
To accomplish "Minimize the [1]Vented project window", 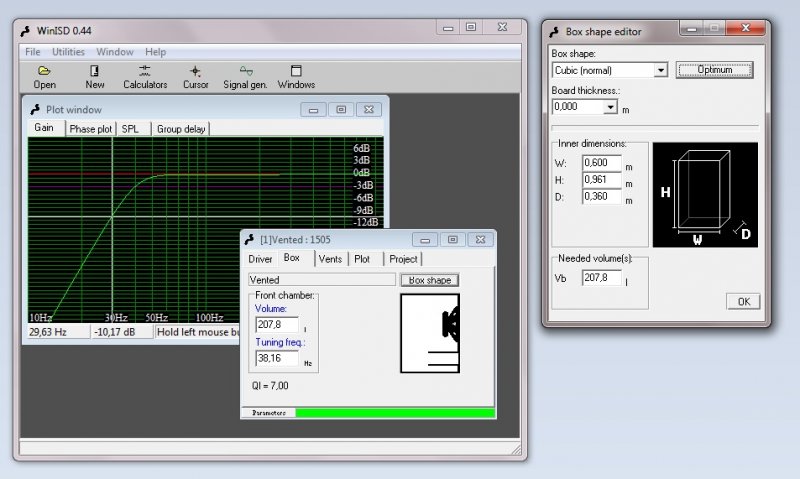I will (424, 240).
